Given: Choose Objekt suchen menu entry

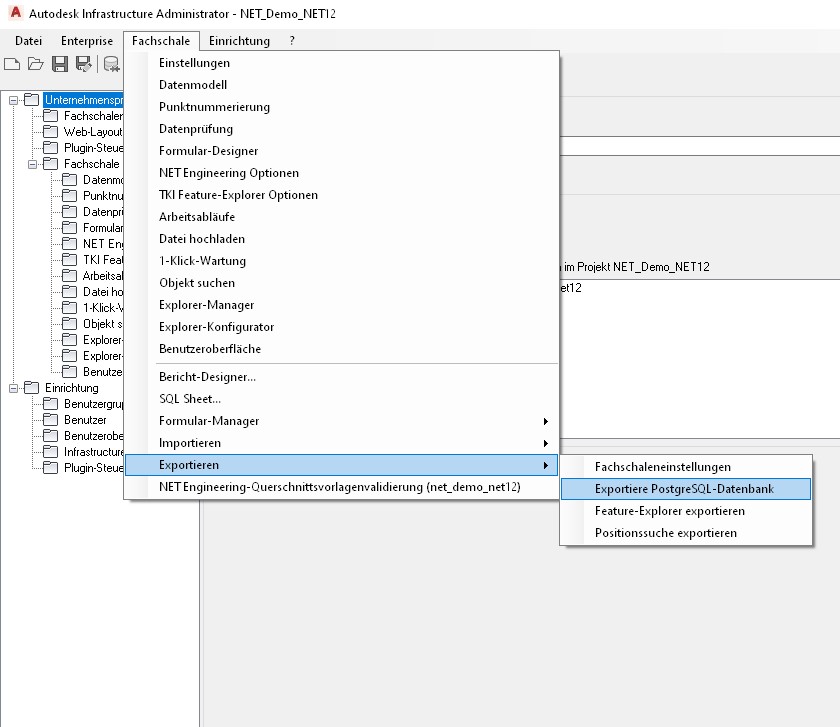Looking at the screenshot, I should point(342,283).
